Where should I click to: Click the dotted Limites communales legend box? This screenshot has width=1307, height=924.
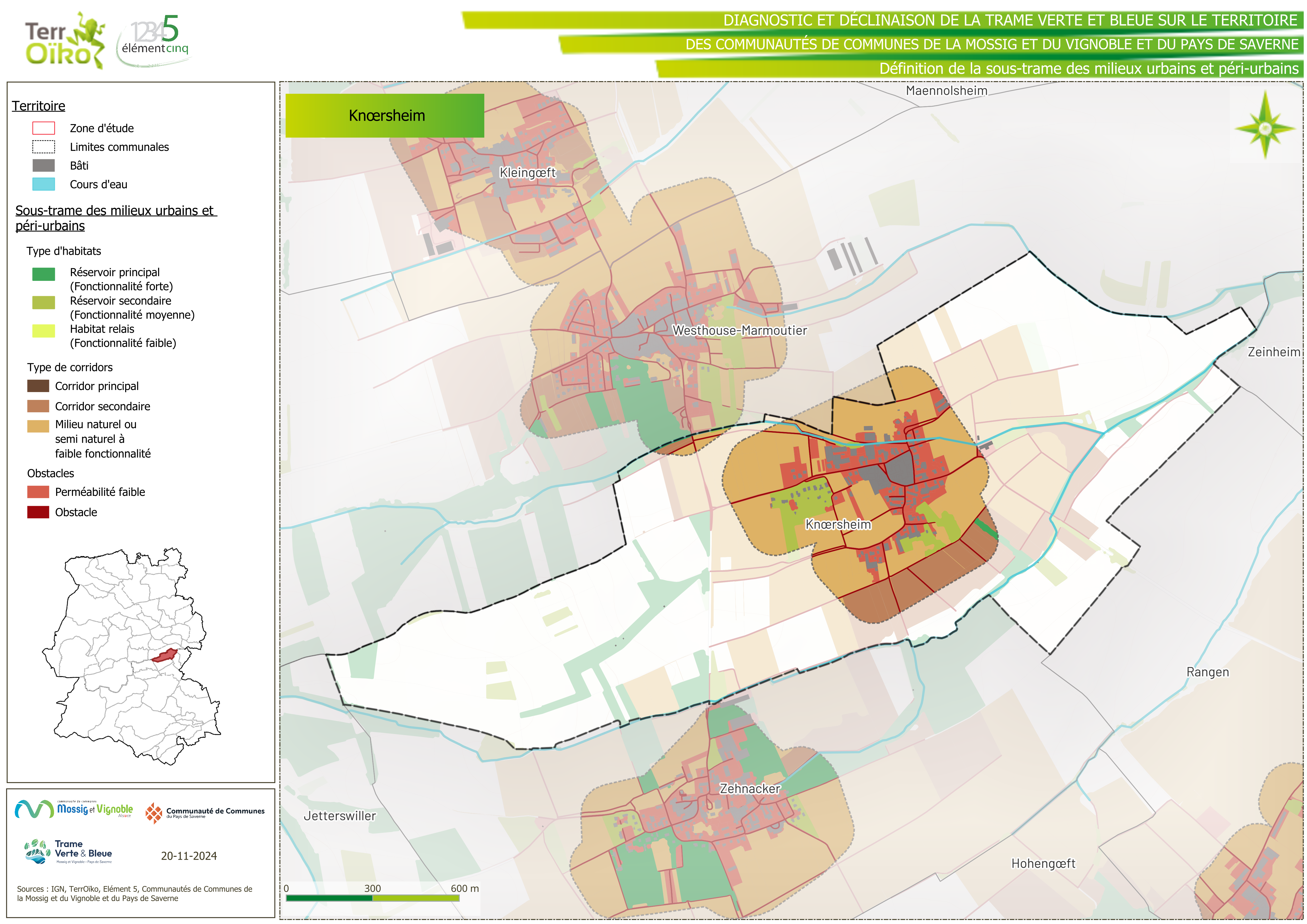click(x=44, y=147)
